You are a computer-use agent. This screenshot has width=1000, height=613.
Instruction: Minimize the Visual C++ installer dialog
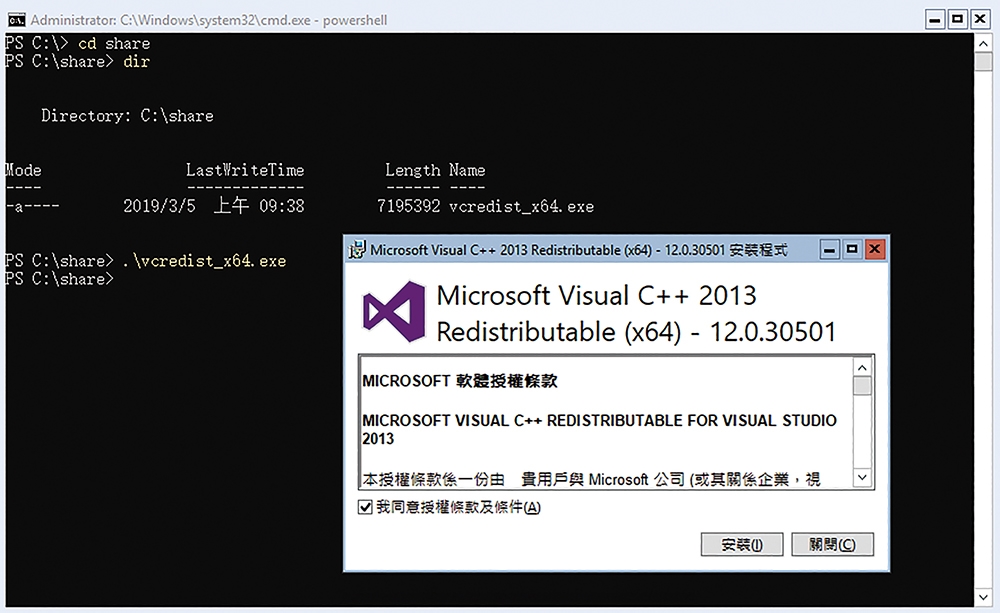click(x=829, y=250)
